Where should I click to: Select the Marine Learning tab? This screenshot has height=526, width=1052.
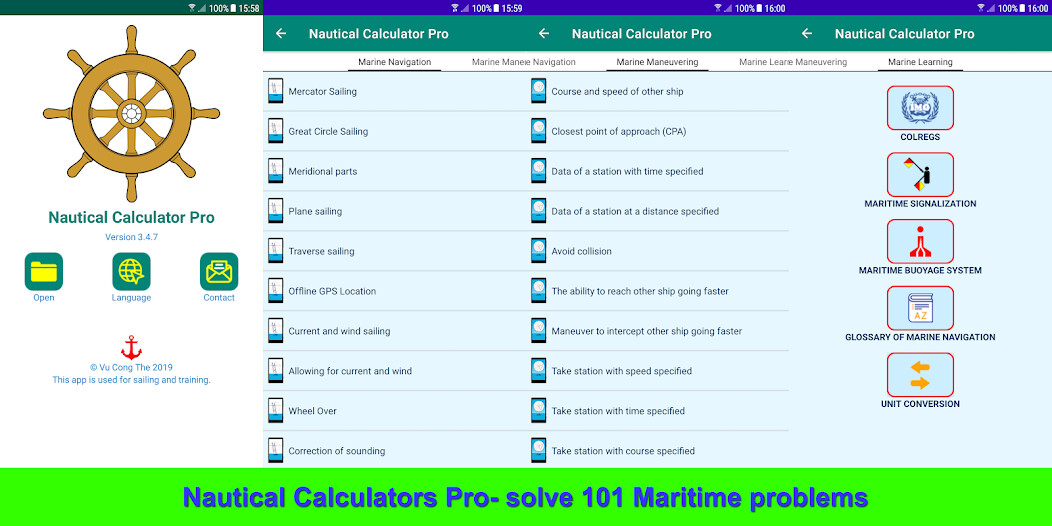coord(920,62)
